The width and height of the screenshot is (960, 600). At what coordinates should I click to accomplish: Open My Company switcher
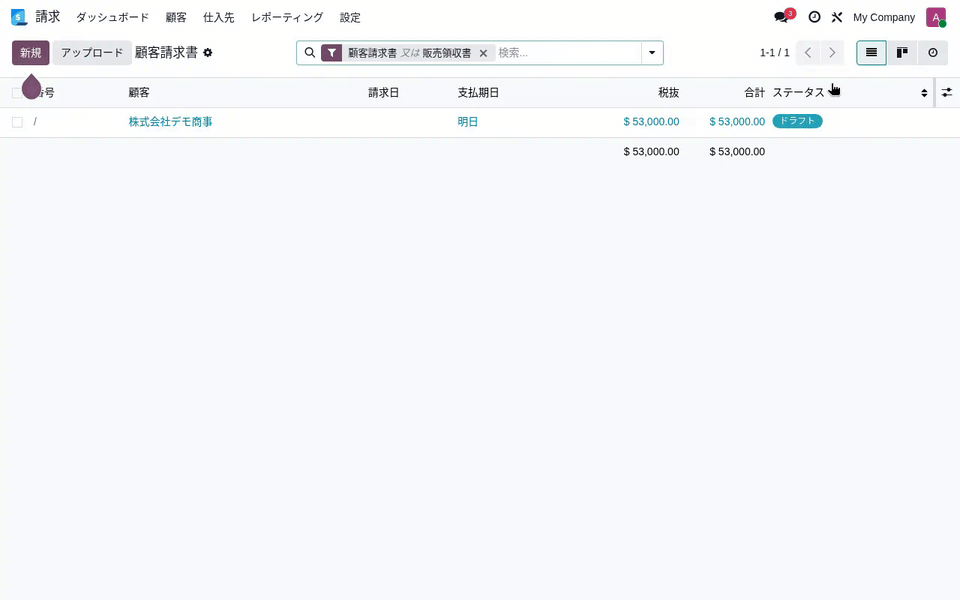[x=883, y=17]
